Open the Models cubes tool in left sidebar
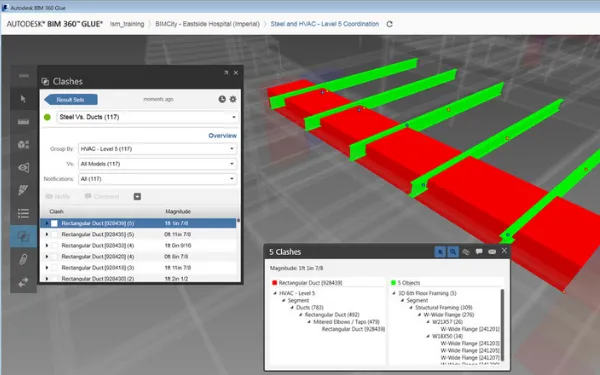Image resolution: width=600 pixels, height=375 pixels. [23, 145]
